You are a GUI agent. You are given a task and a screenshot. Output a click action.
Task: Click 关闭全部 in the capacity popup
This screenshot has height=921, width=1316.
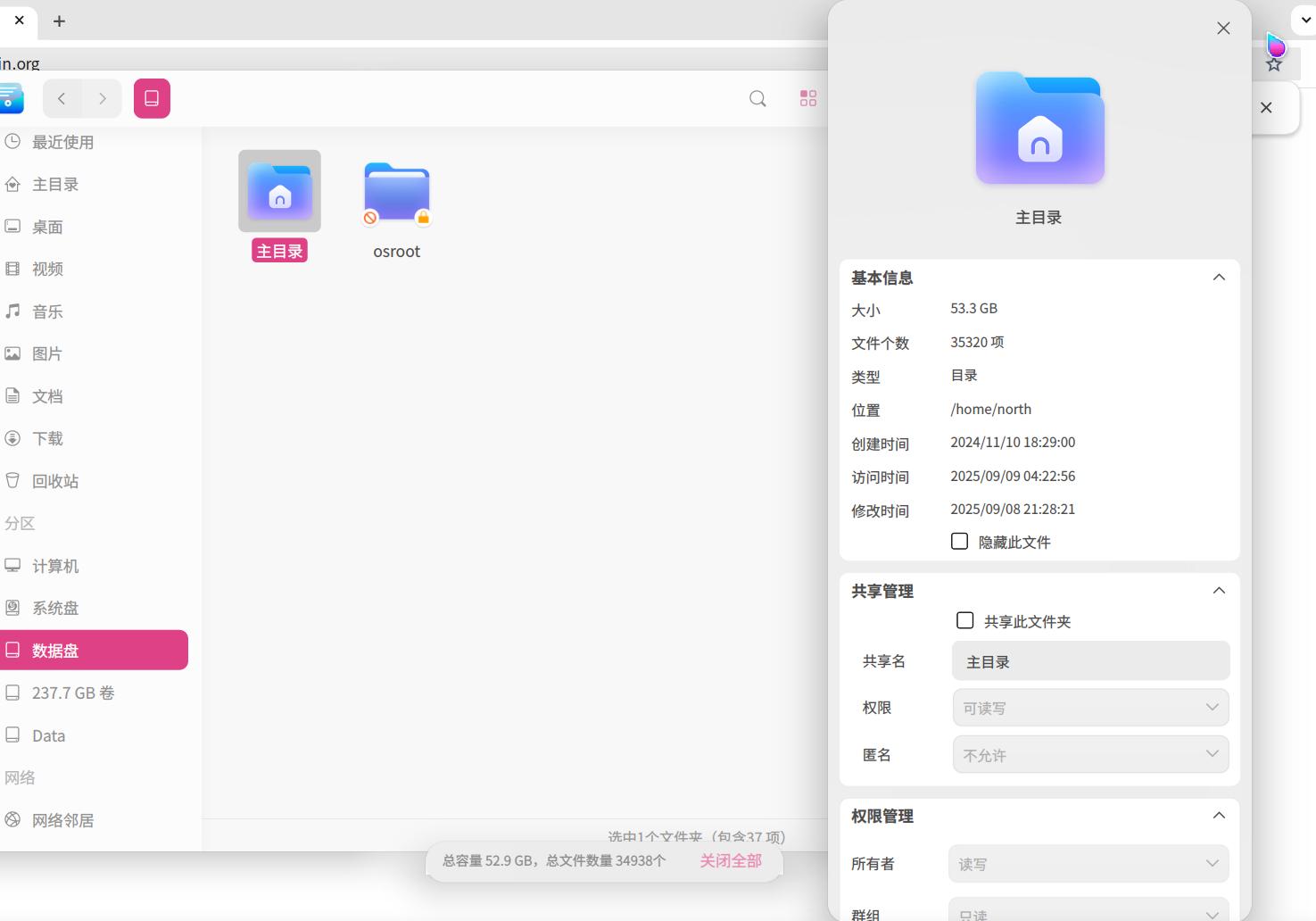731,861
